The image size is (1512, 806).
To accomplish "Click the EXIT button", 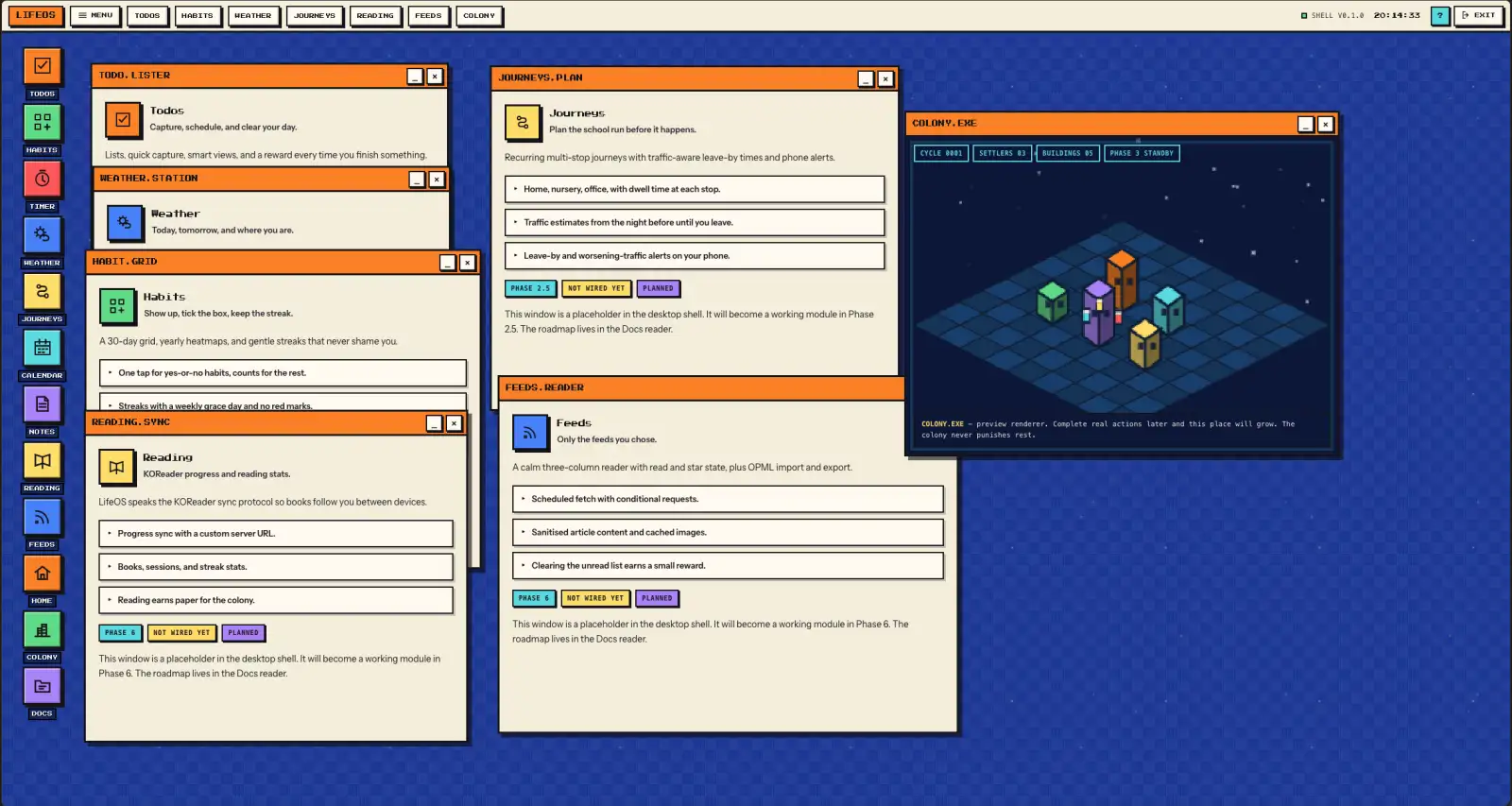I will pyautogui.click(x=1479, y=15).
